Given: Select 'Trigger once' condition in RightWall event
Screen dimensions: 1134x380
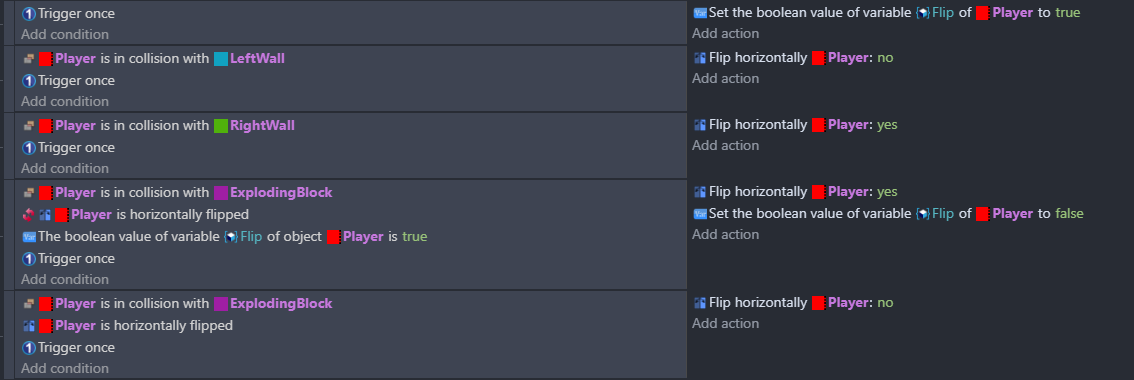Looking at the screenshot, I should (69, 148).
